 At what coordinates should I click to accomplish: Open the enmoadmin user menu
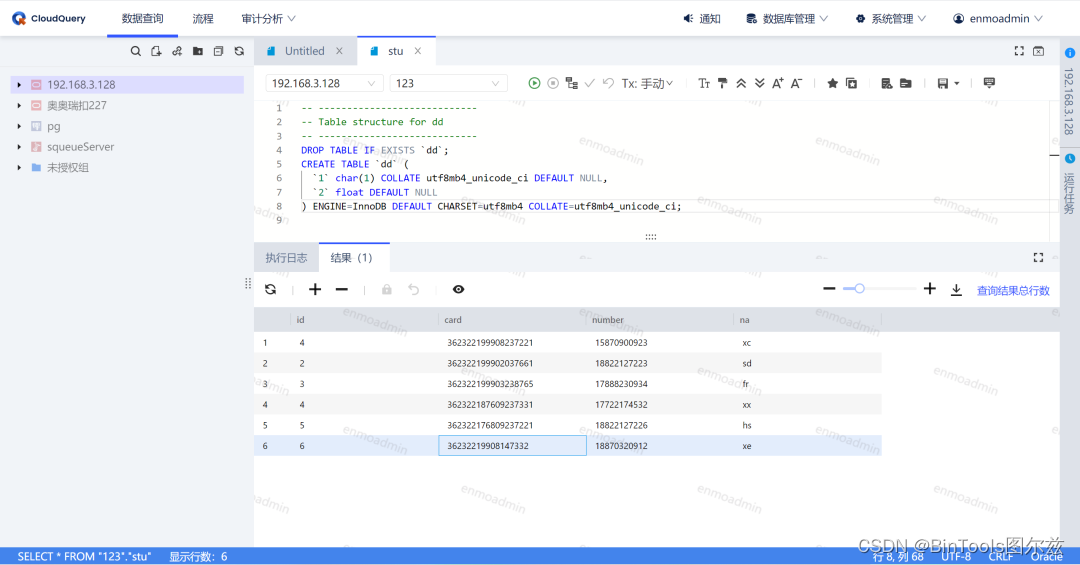[997, 19]
